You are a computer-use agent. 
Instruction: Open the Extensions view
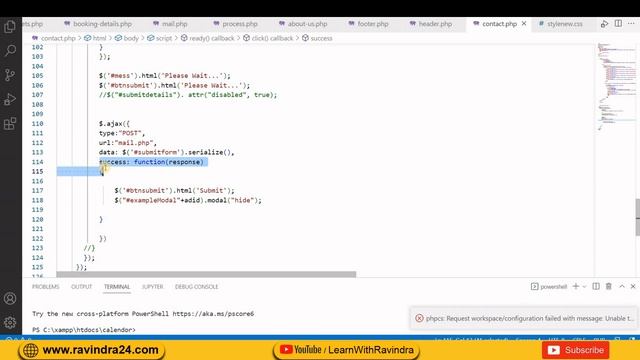(x=10, y=123)
